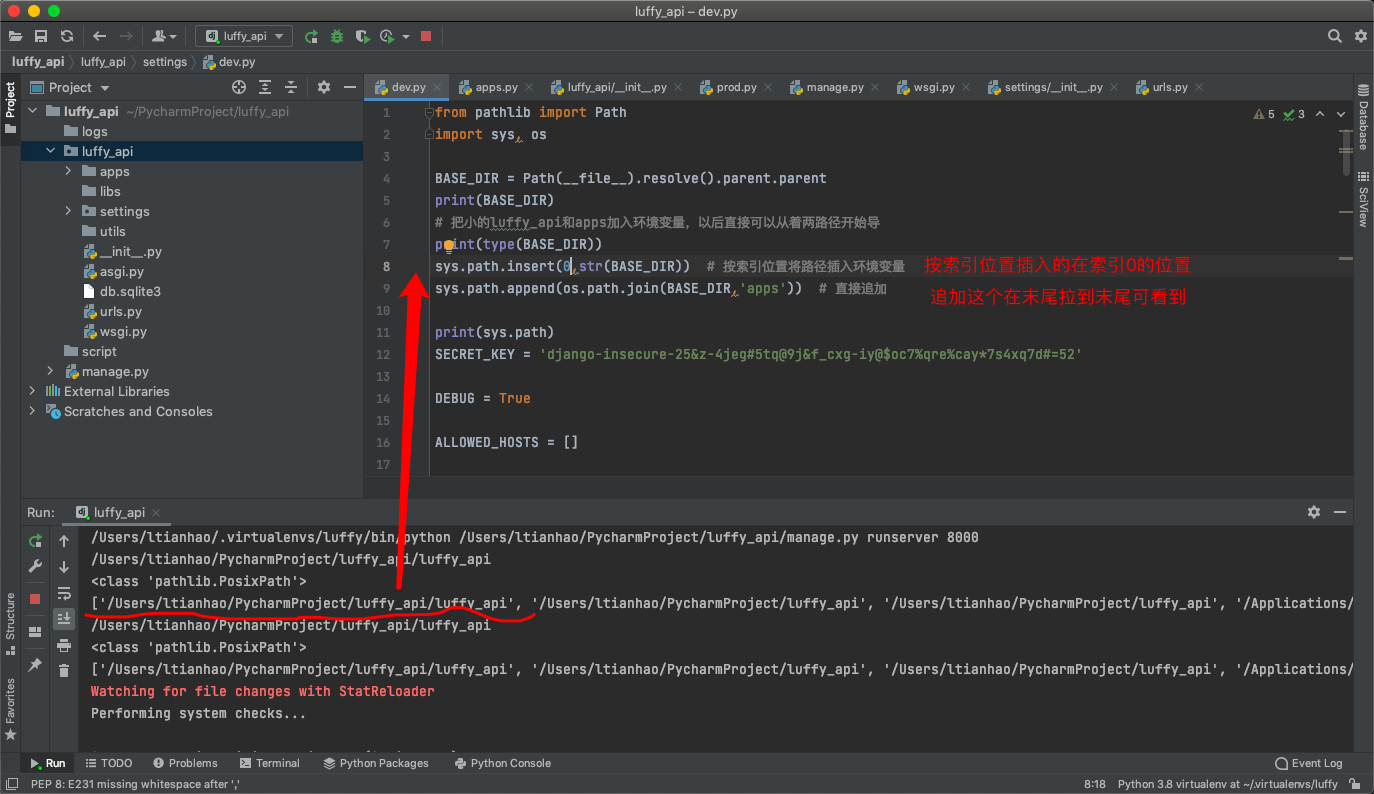Open the user icon dropdown in the top toolbar
The width and height of the screenshot is (1374, 794).
[x=164, y=36]
